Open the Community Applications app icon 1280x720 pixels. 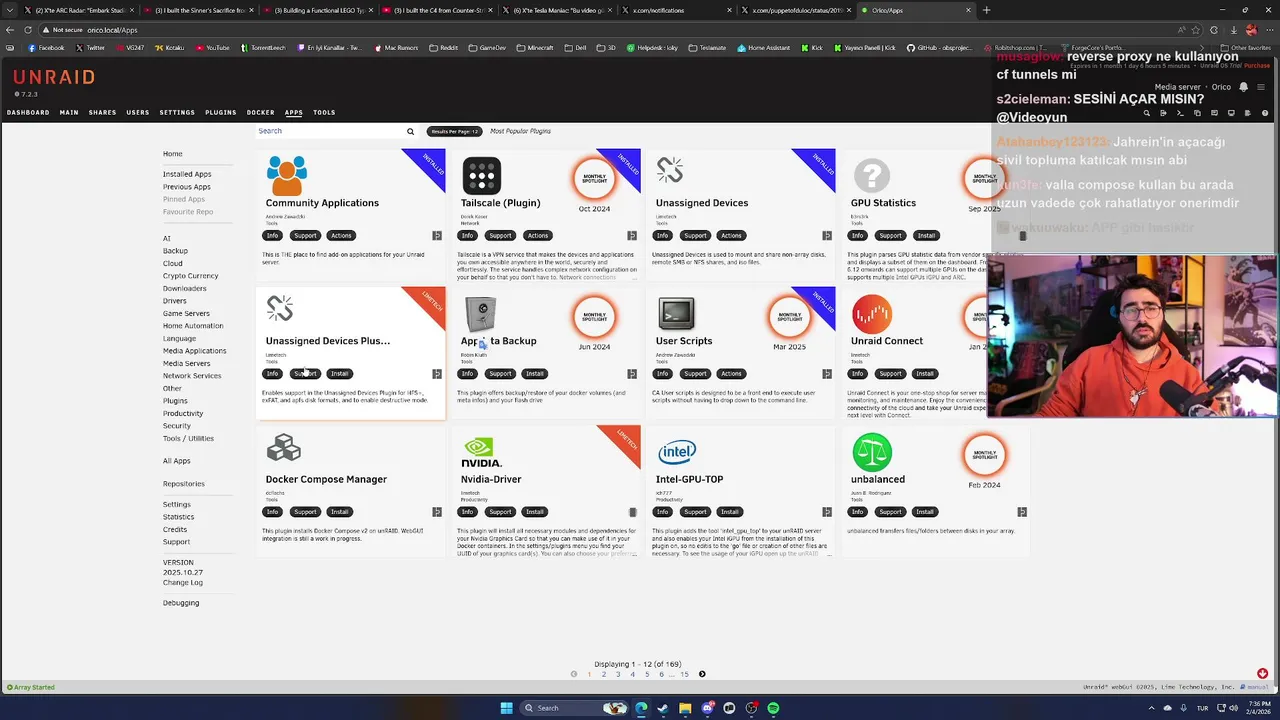click(x=286, y=176)
